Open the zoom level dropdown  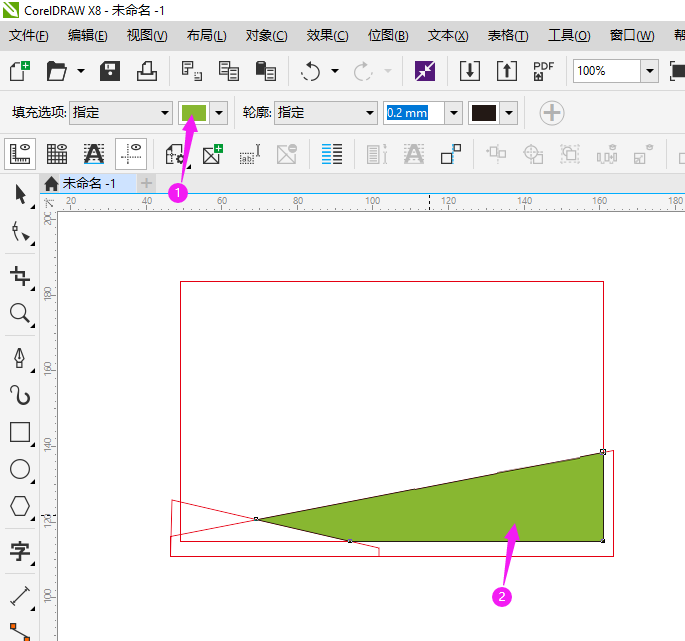tap(650, 71)
